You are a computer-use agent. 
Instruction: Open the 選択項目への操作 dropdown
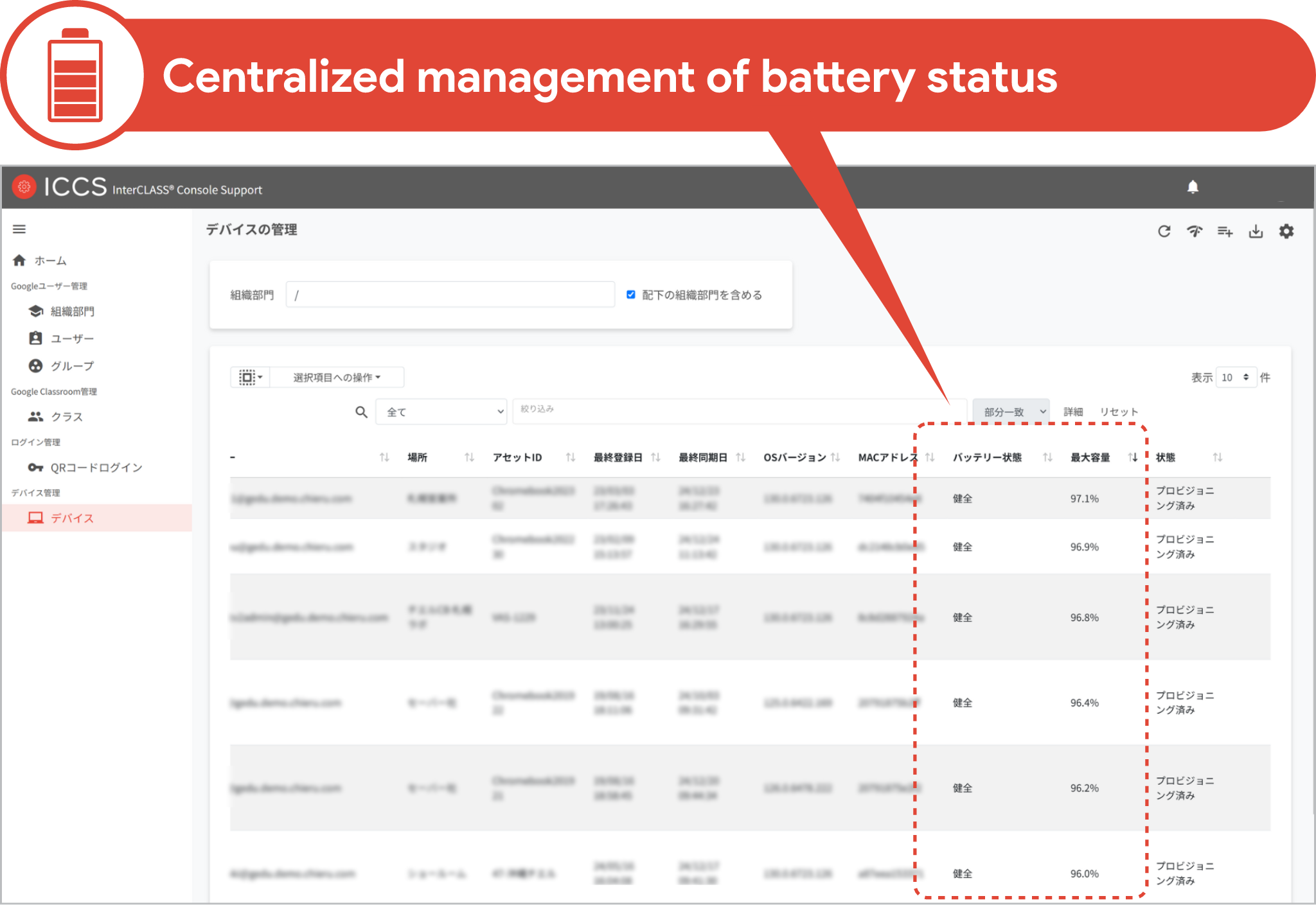(337, 377)
